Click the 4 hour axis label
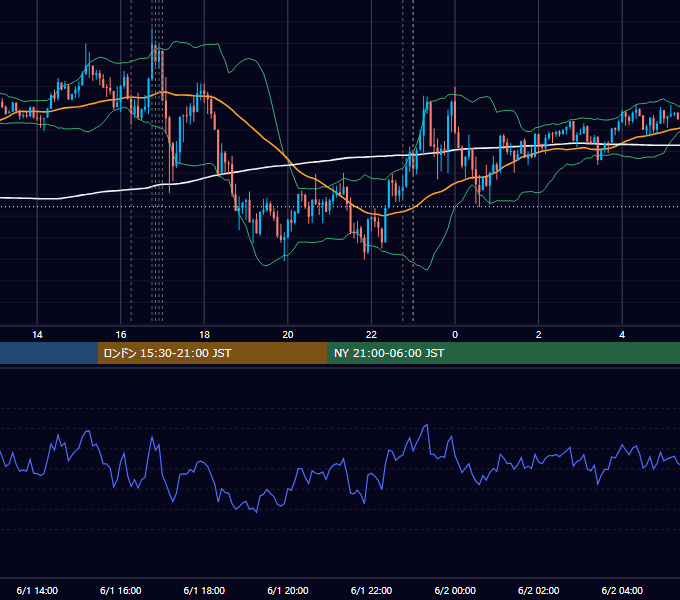Image resolution: width=680 pixels, height=600 pixels. point(622,335)
